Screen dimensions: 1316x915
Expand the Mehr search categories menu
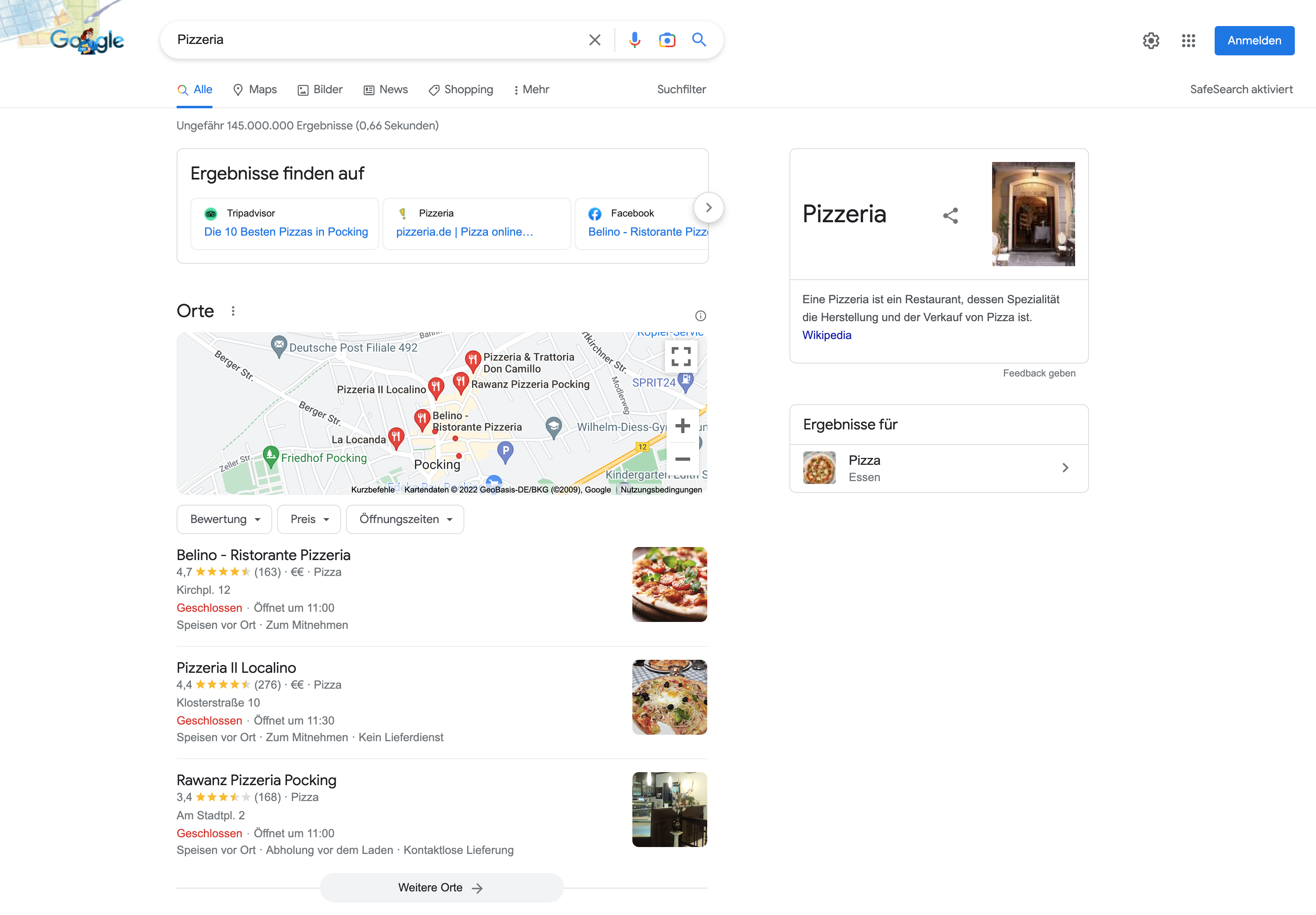pos(531,90)
